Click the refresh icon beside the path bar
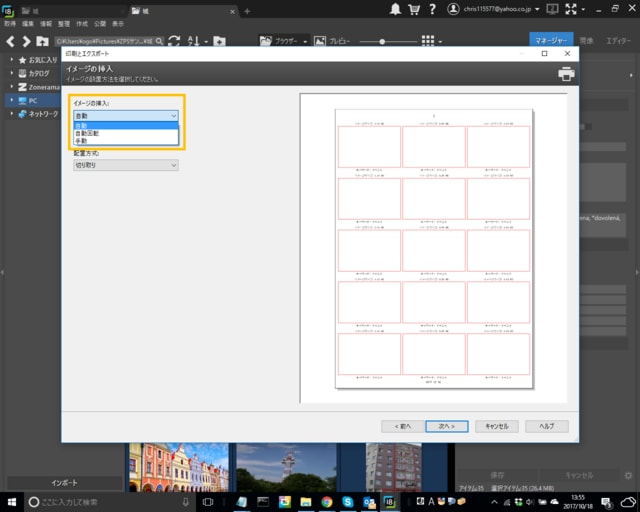 coord(174,42)
